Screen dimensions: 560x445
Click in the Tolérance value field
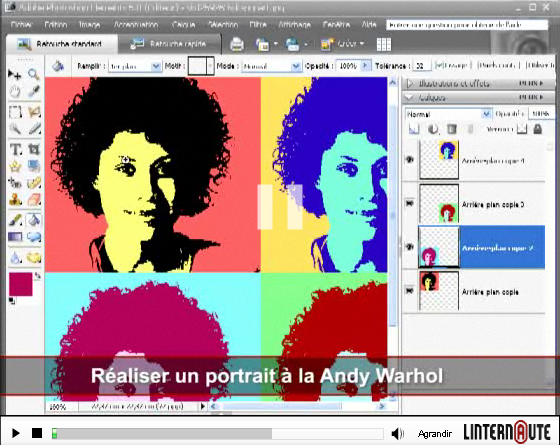coord(422,66)
